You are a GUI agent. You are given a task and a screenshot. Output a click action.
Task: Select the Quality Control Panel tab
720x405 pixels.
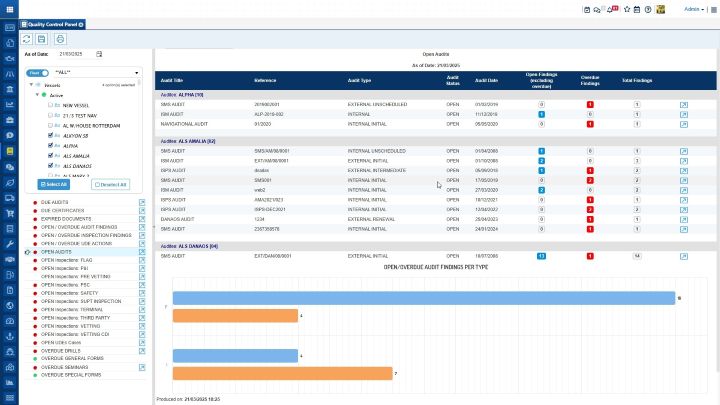pos(54,22)
